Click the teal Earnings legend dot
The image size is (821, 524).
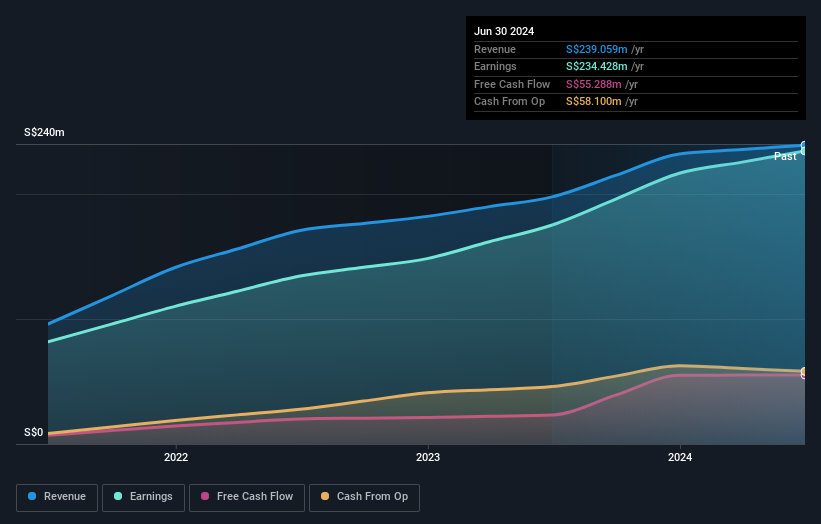tap(118, 496)
